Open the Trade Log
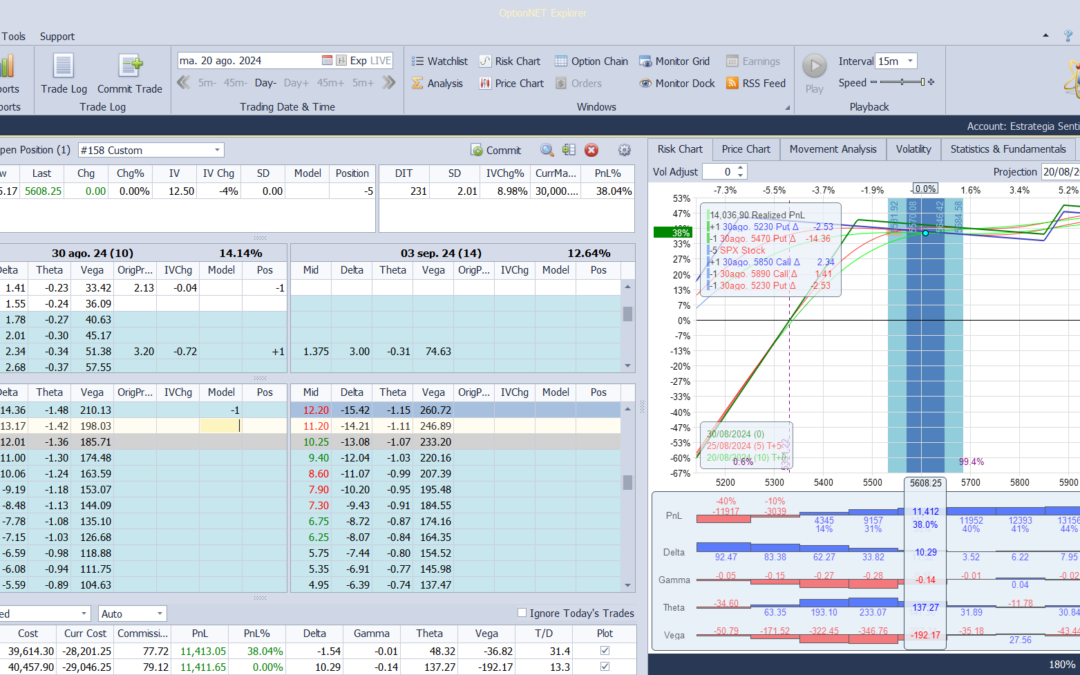 pyautogui.click(x=63, y=74)
